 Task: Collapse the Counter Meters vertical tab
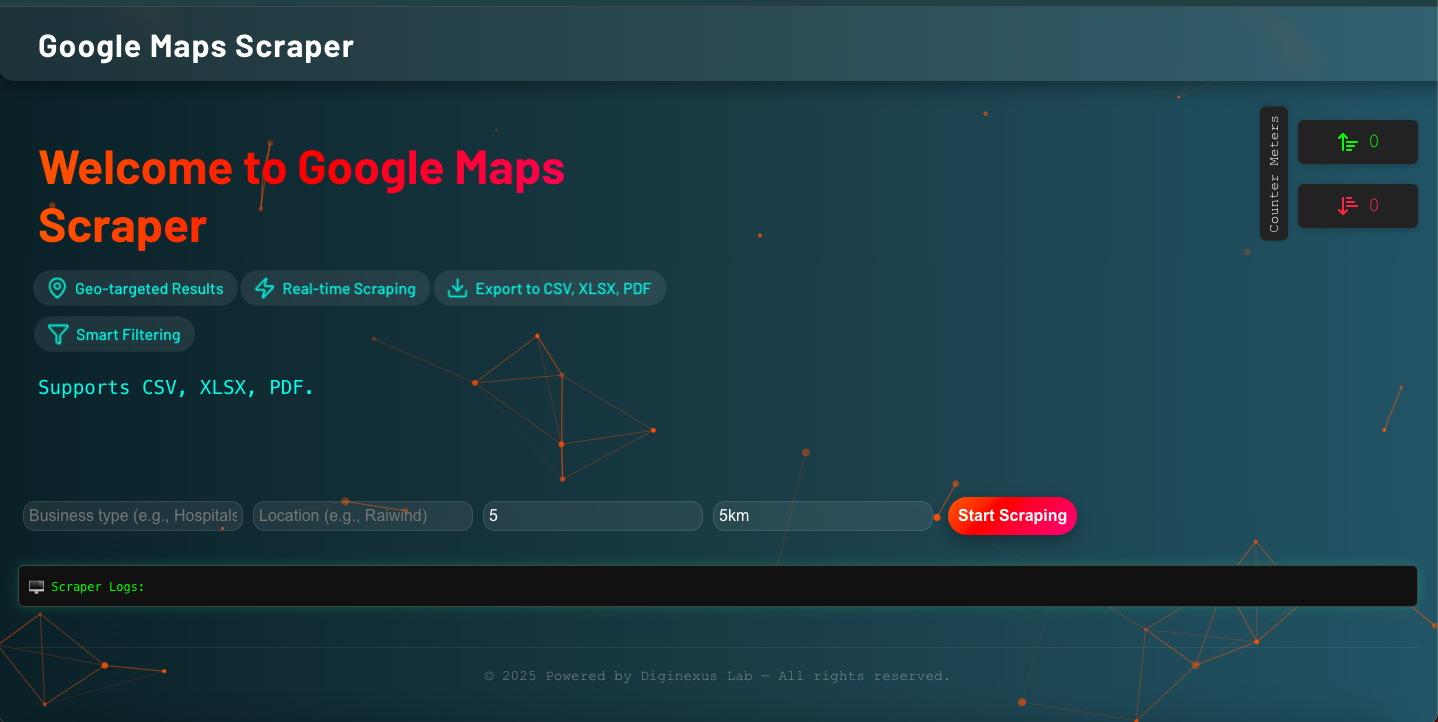pyautogui.click(x=1274, y=174)
